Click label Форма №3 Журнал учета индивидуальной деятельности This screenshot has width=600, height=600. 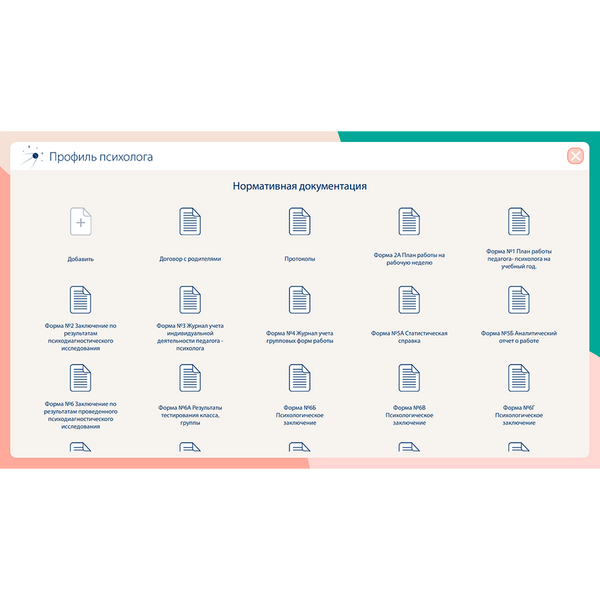pos(190,337)
